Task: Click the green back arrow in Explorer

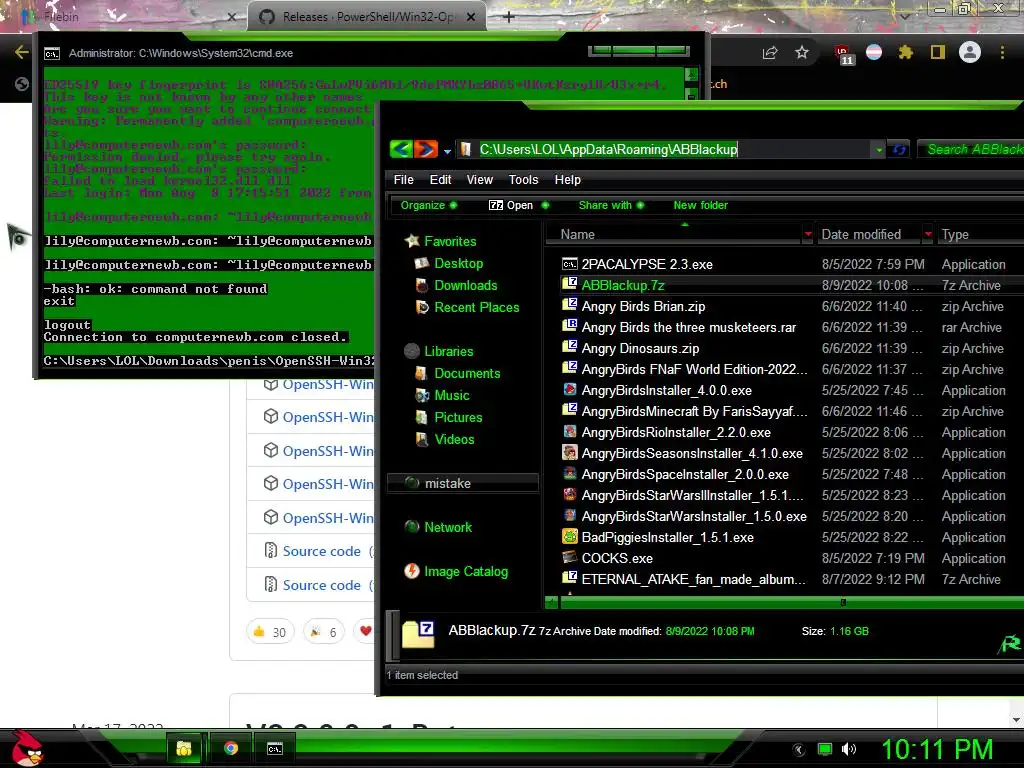Action: coord(401,150)
